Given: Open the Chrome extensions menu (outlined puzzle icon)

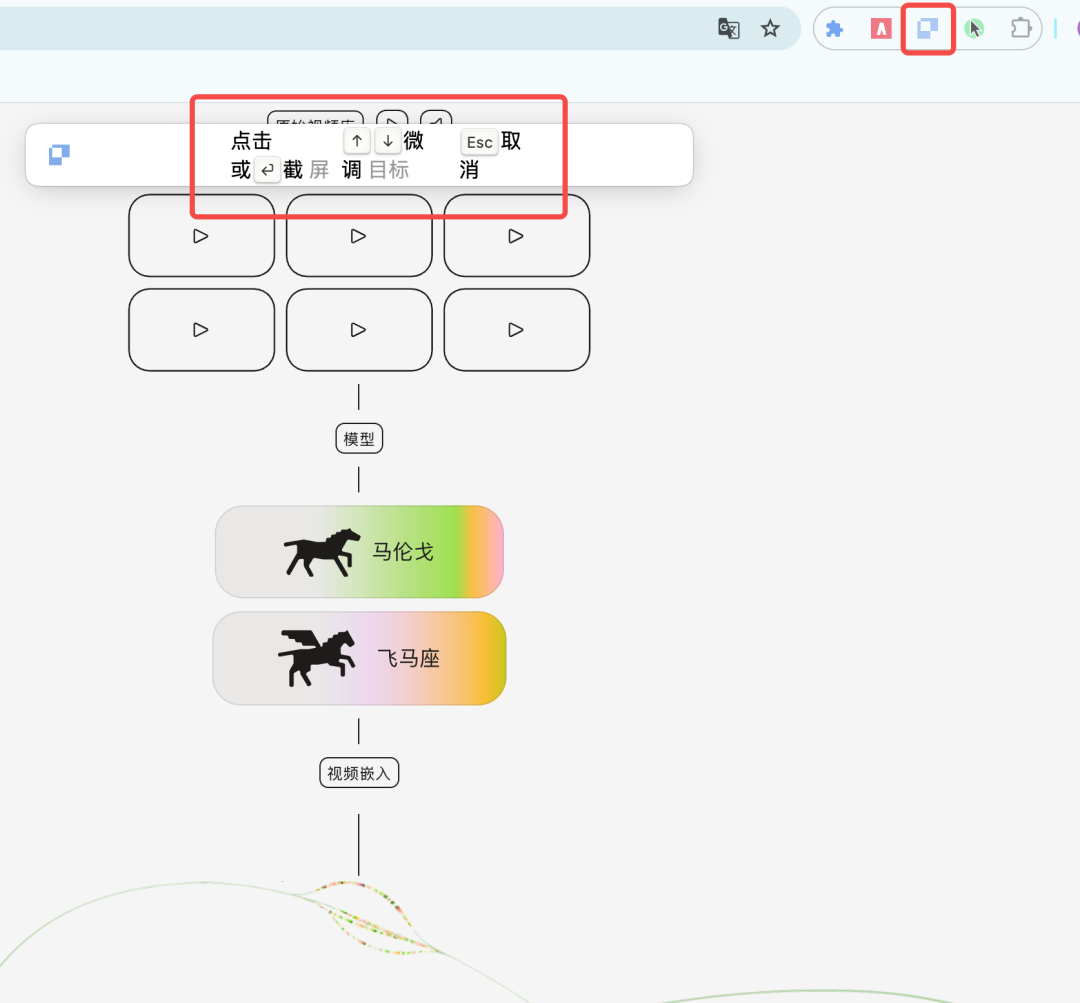Looking at the screenshot, I should tap(1020, 29).
